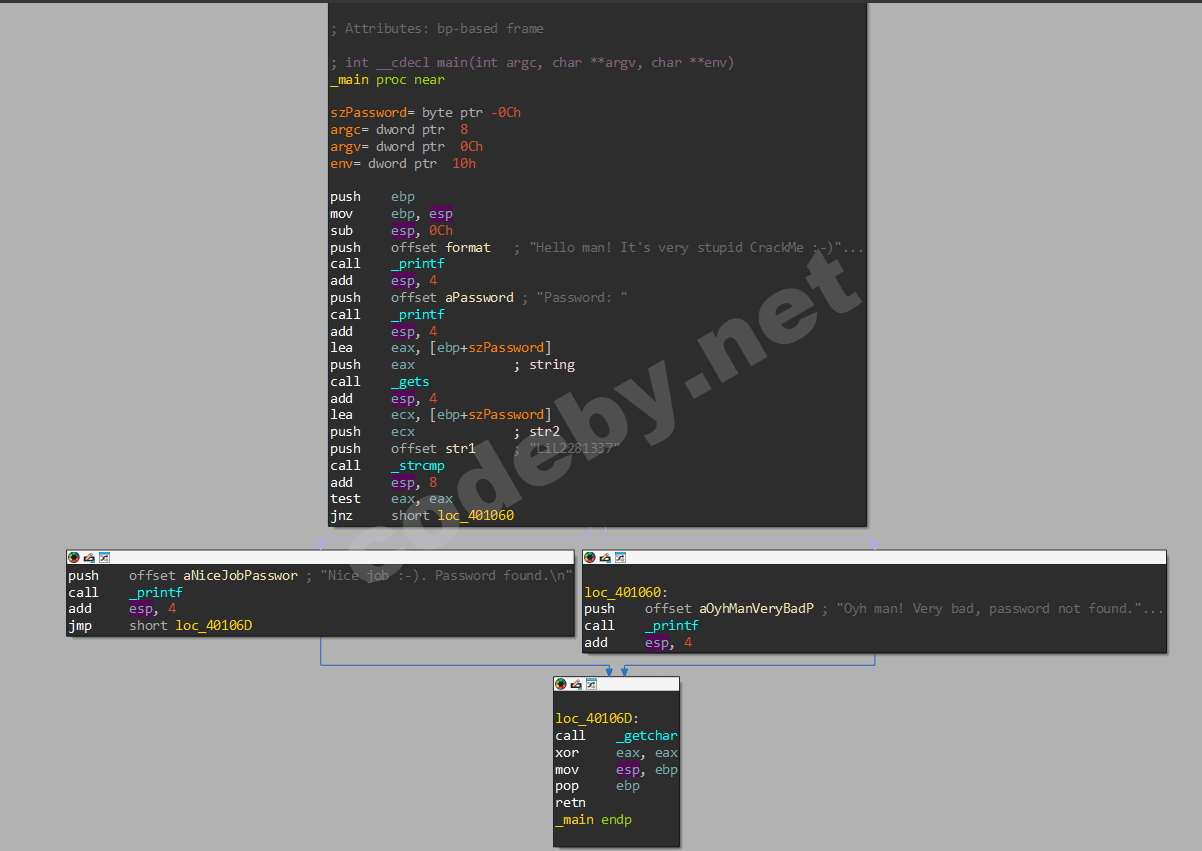Click the graph icon on the 'Nice job' node
Viewport: 1202px width, 851px height.
coord(104,557)
